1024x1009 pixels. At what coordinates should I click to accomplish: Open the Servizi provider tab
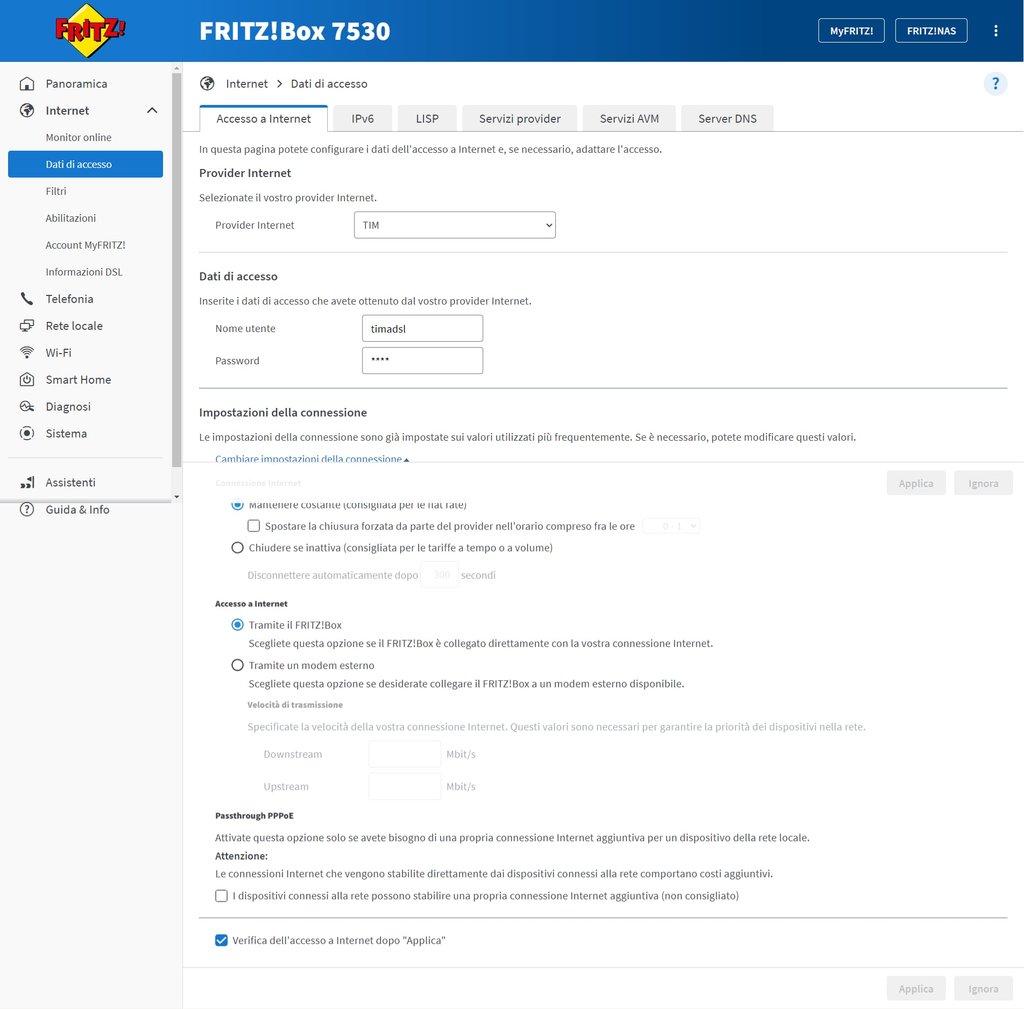coord(520,119)
